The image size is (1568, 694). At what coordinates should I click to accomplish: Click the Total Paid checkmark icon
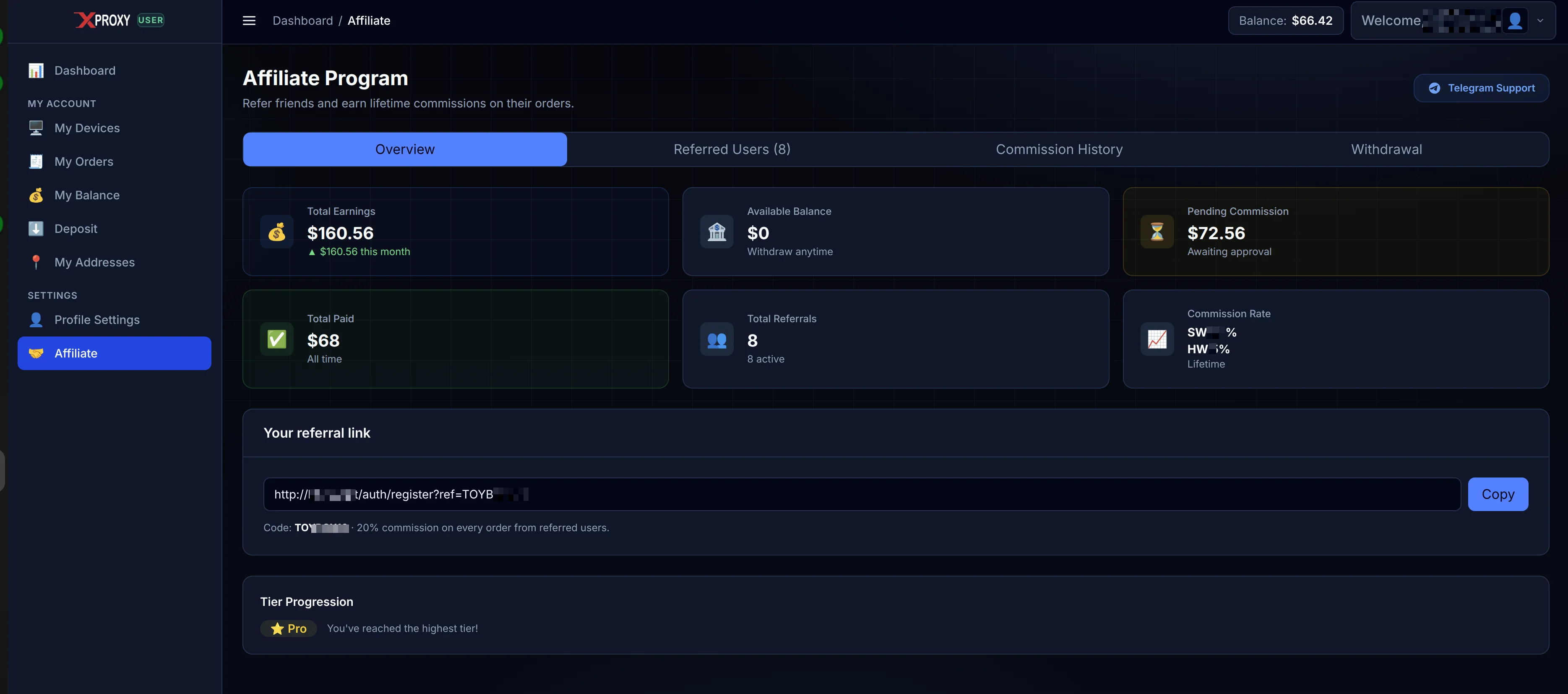277,339
